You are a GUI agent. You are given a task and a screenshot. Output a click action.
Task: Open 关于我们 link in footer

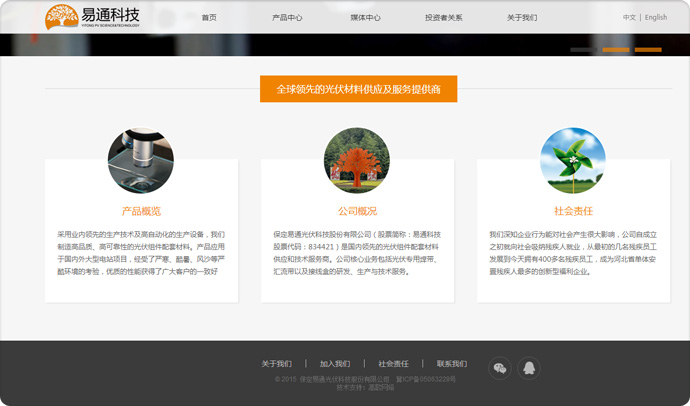[x=276, y=364]
